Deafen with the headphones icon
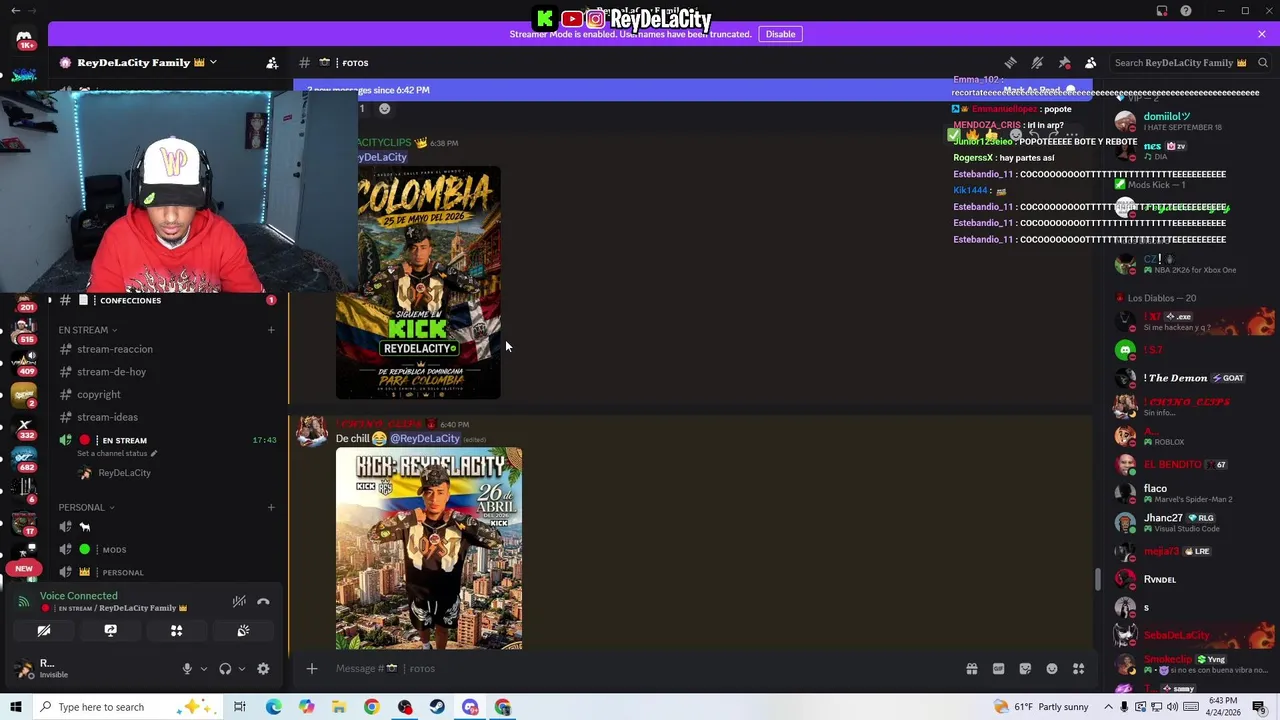Image resolution: width=1280 pixels, height=720 pixels. [225, 669]
